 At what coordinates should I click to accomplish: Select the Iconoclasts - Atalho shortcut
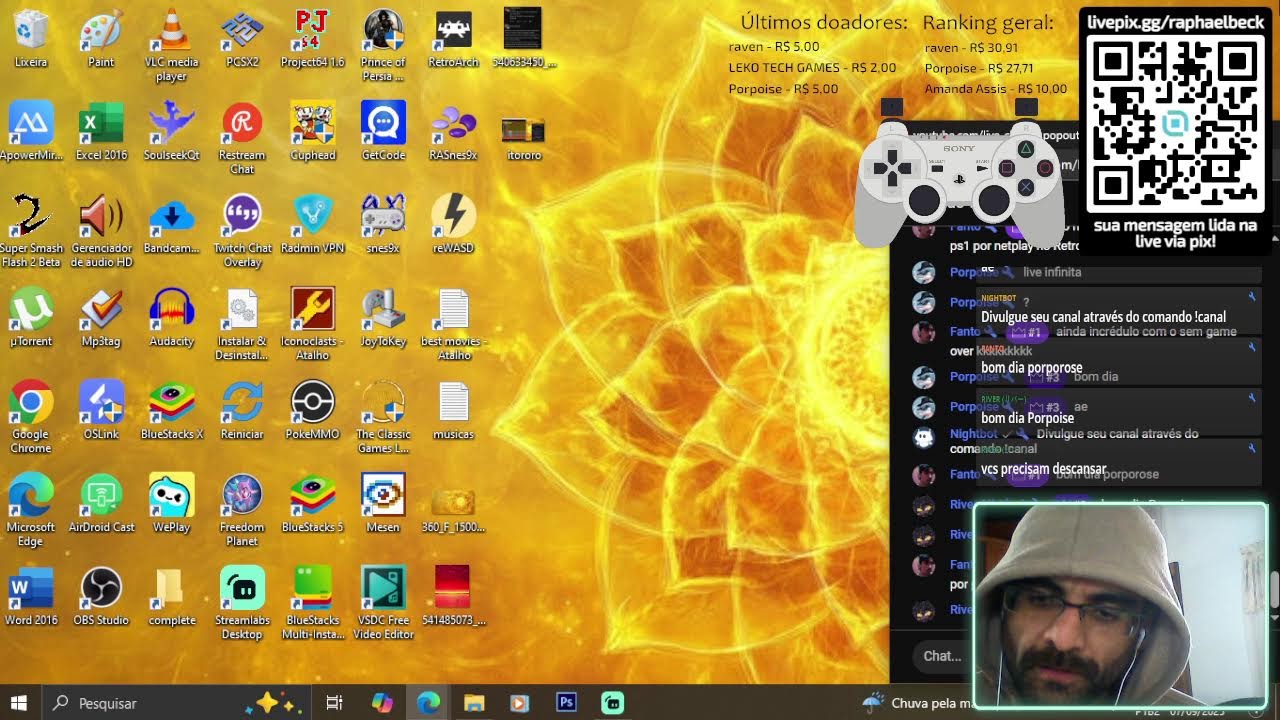[312, 325]
